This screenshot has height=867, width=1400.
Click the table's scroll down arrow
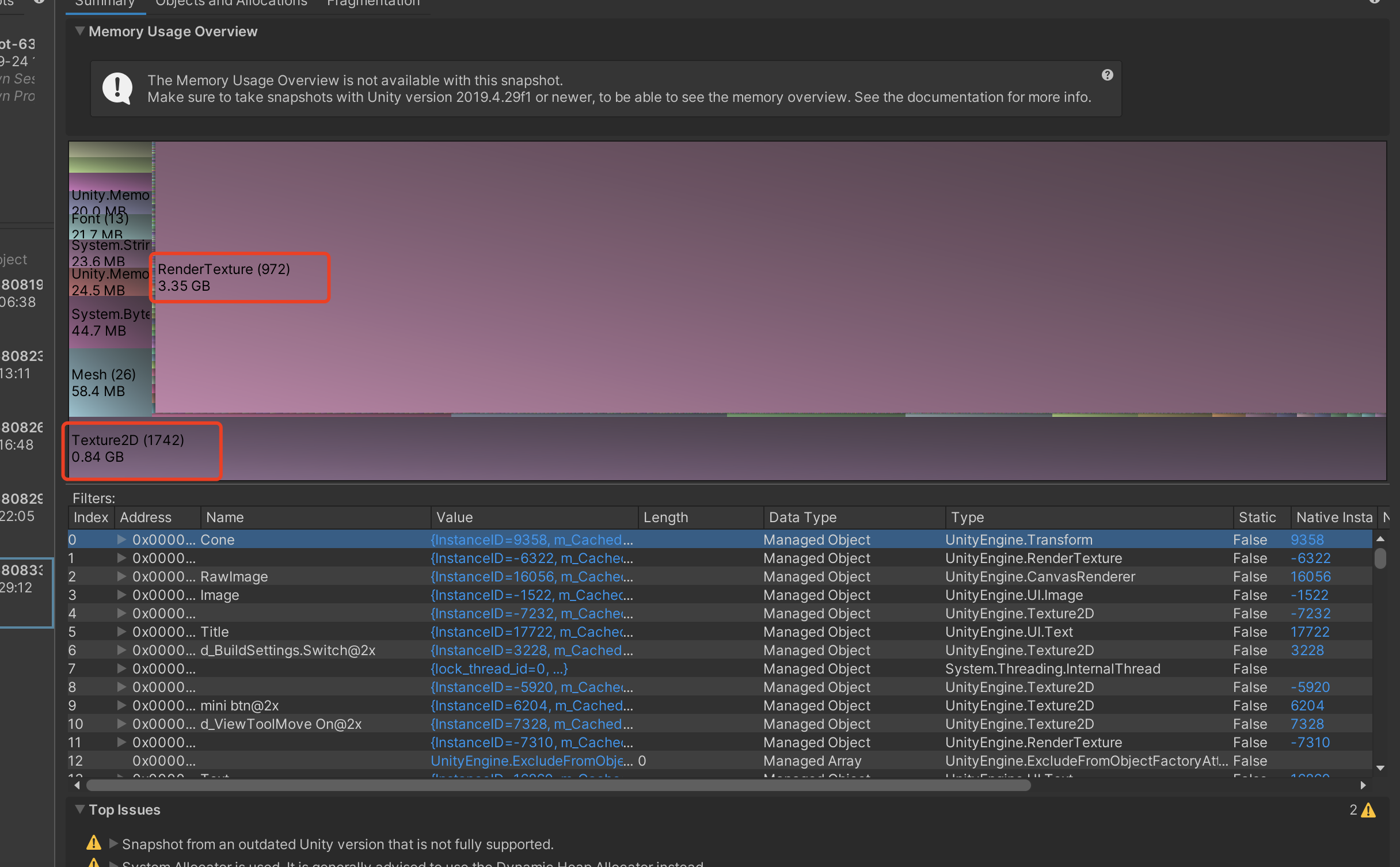pyautogui.click(x=1380, y=768)
